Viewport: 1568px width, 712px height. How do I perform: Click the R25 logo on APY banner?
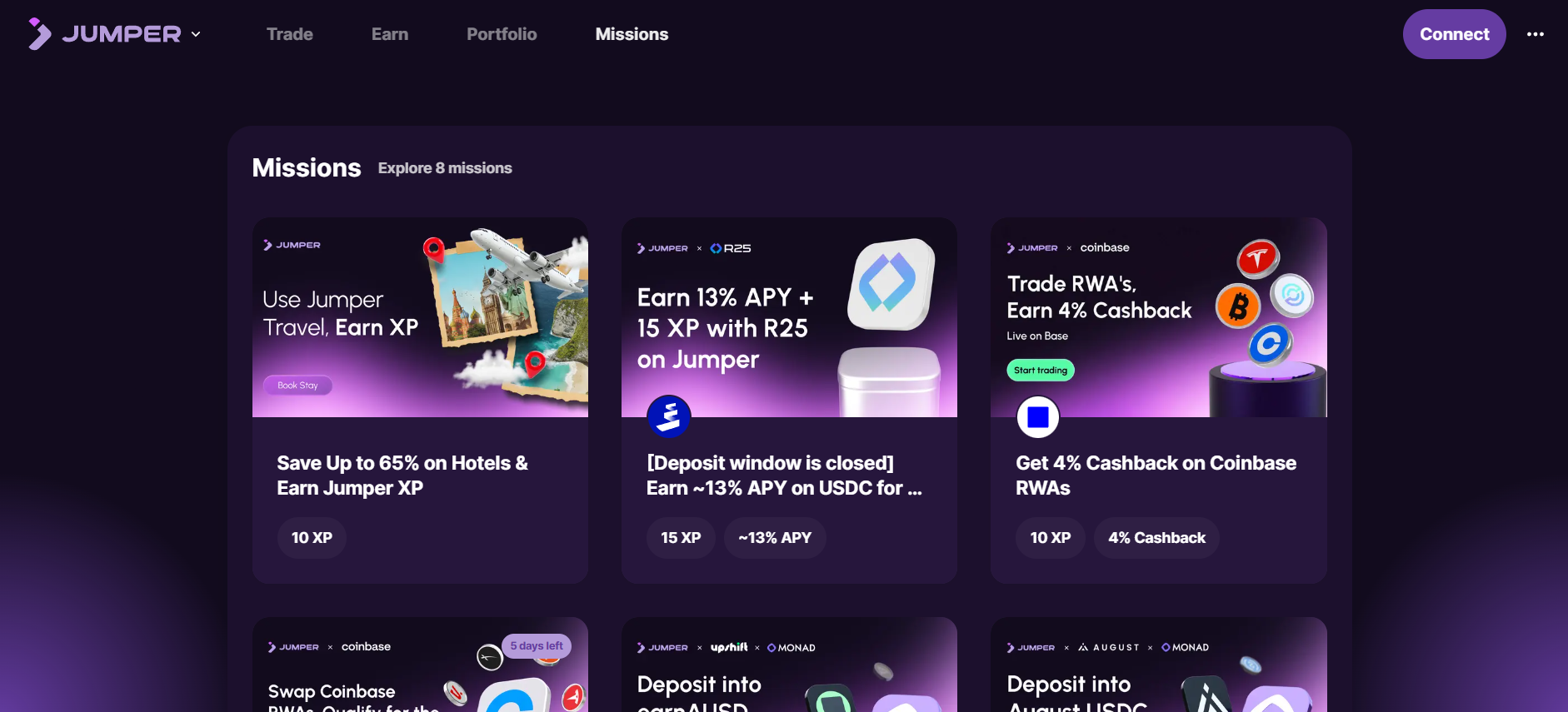pos(731,248)
